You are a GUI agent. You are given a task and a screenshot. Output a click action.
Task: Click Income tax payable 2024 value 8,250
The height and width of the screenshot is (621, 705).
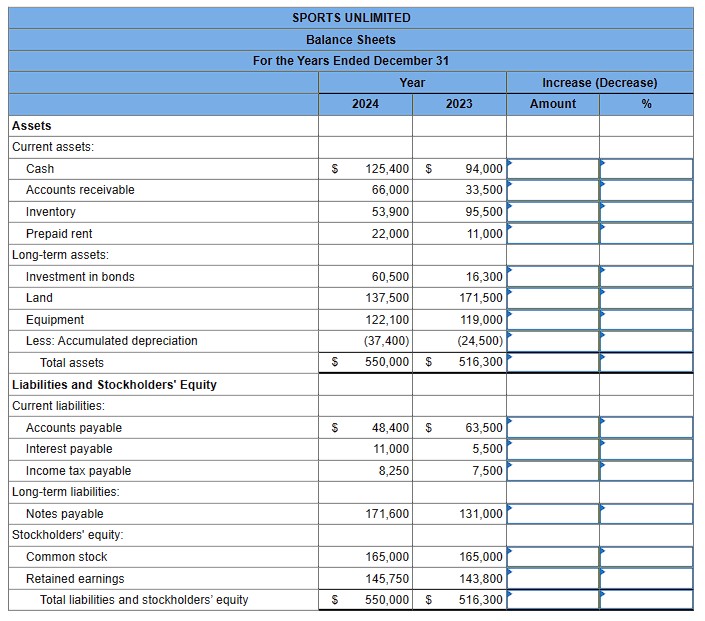[394, 471]
